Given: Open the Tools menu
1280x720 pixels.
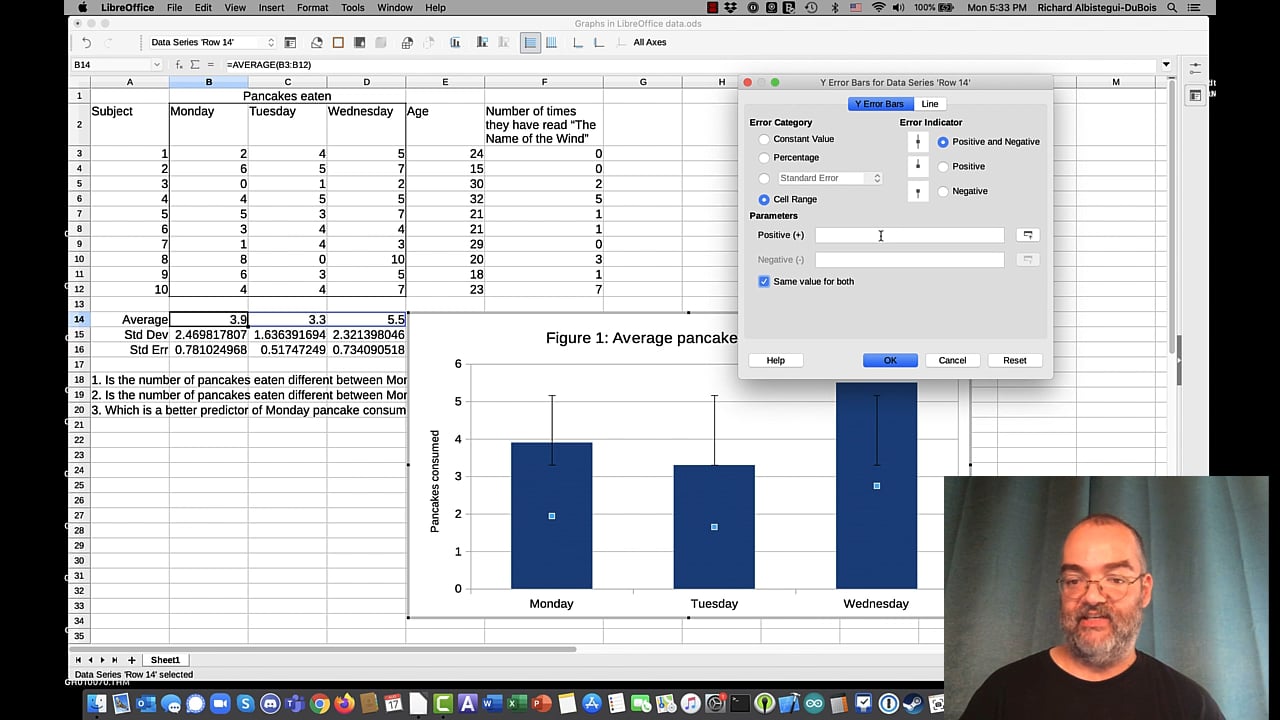Looking at the screenshot, I should tap(353, 8).
